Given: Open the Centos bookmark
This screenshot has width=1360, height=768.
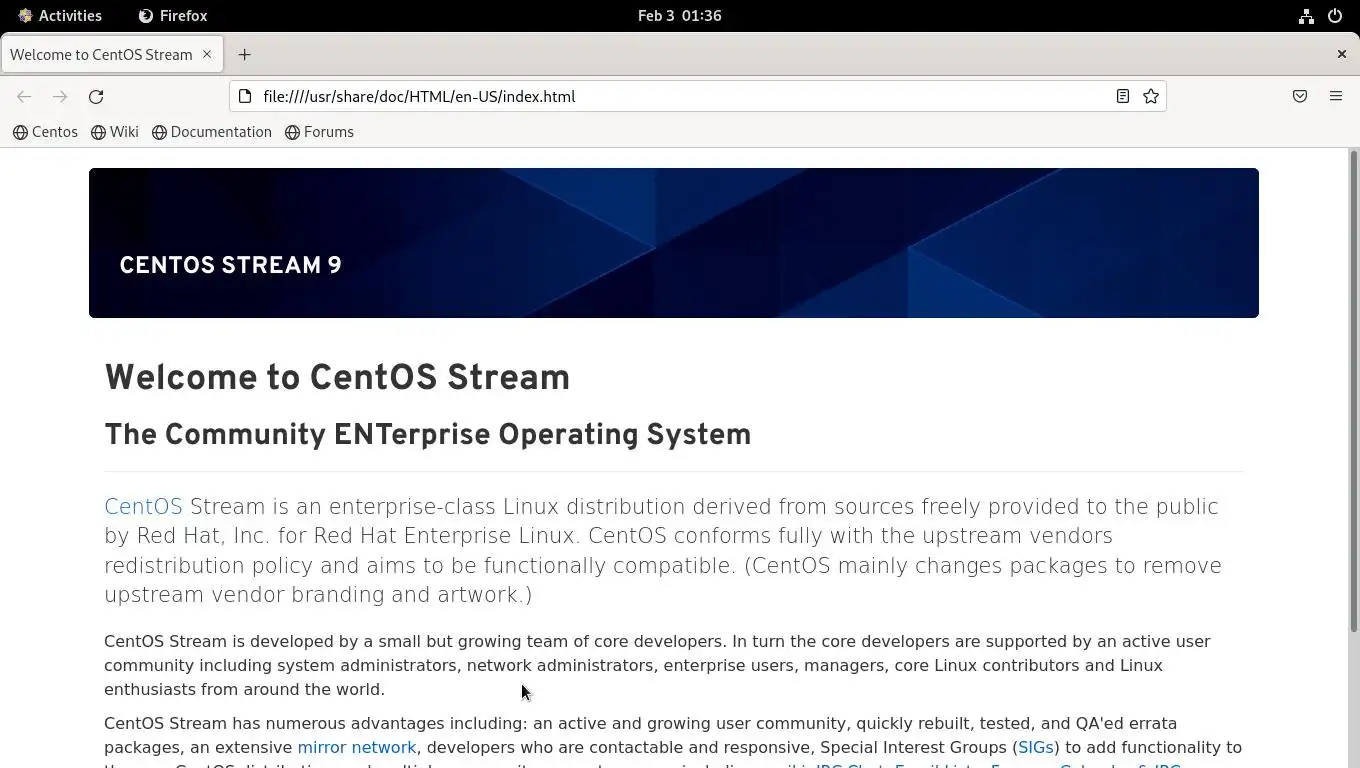Looking at the screenshot, I should (45, 132).
